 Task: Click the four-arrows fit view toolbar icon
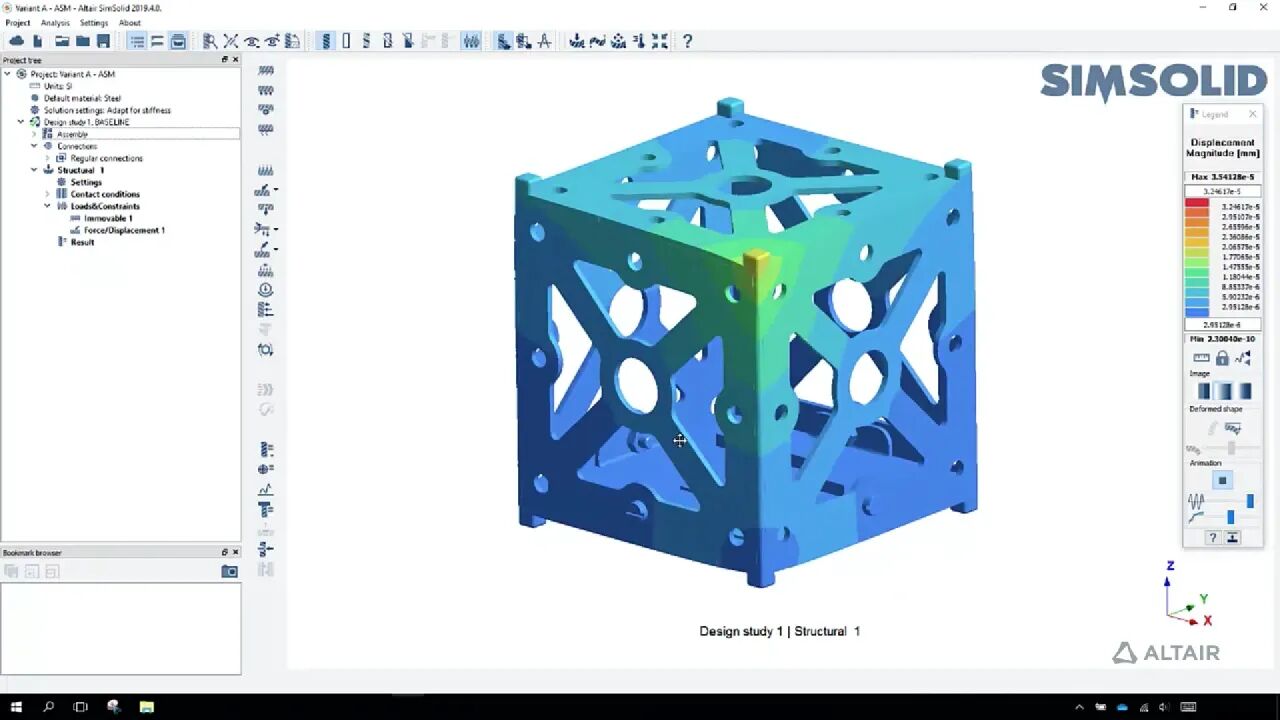point(660,41)
